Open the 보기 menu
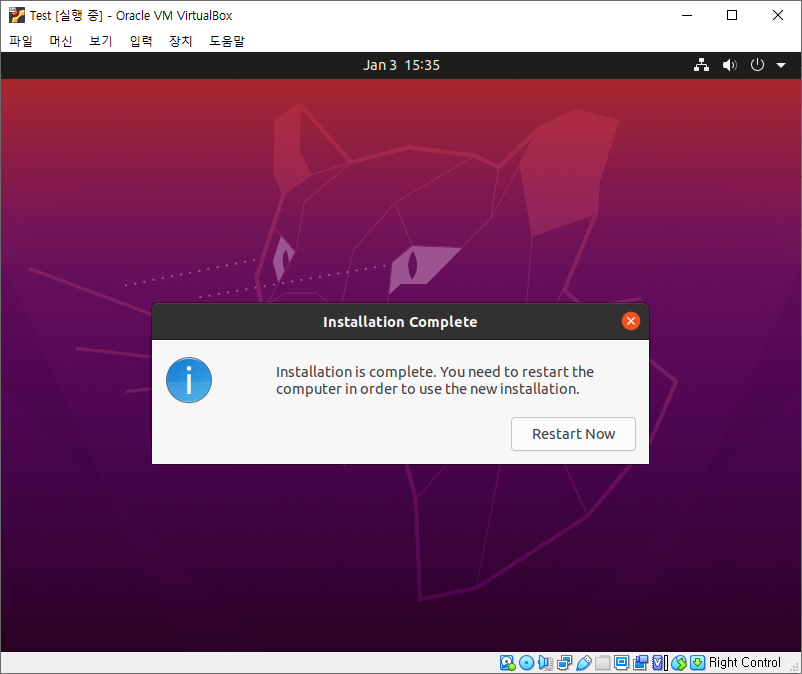The height and width of the screenshot is (674, 802). click(101, 41)
